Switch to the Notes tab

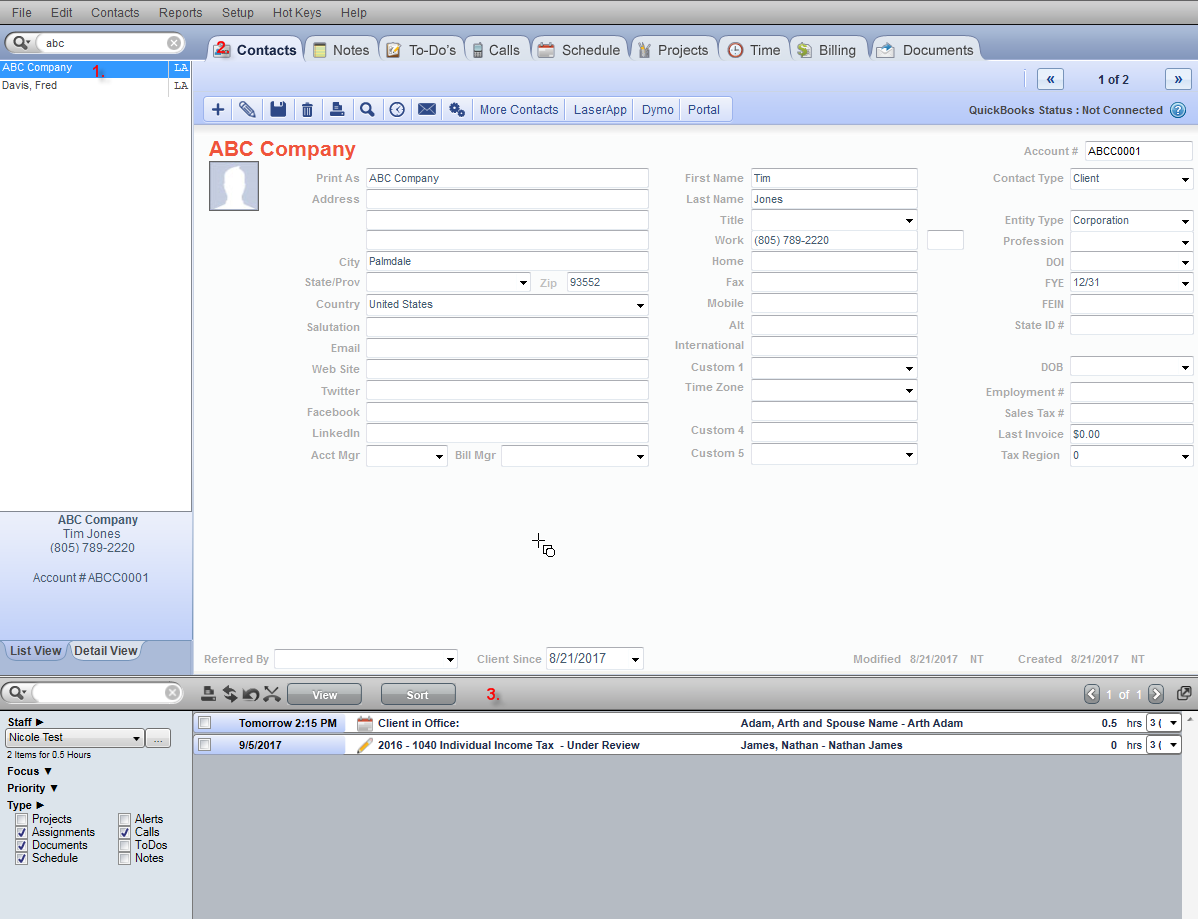[341, 50]
